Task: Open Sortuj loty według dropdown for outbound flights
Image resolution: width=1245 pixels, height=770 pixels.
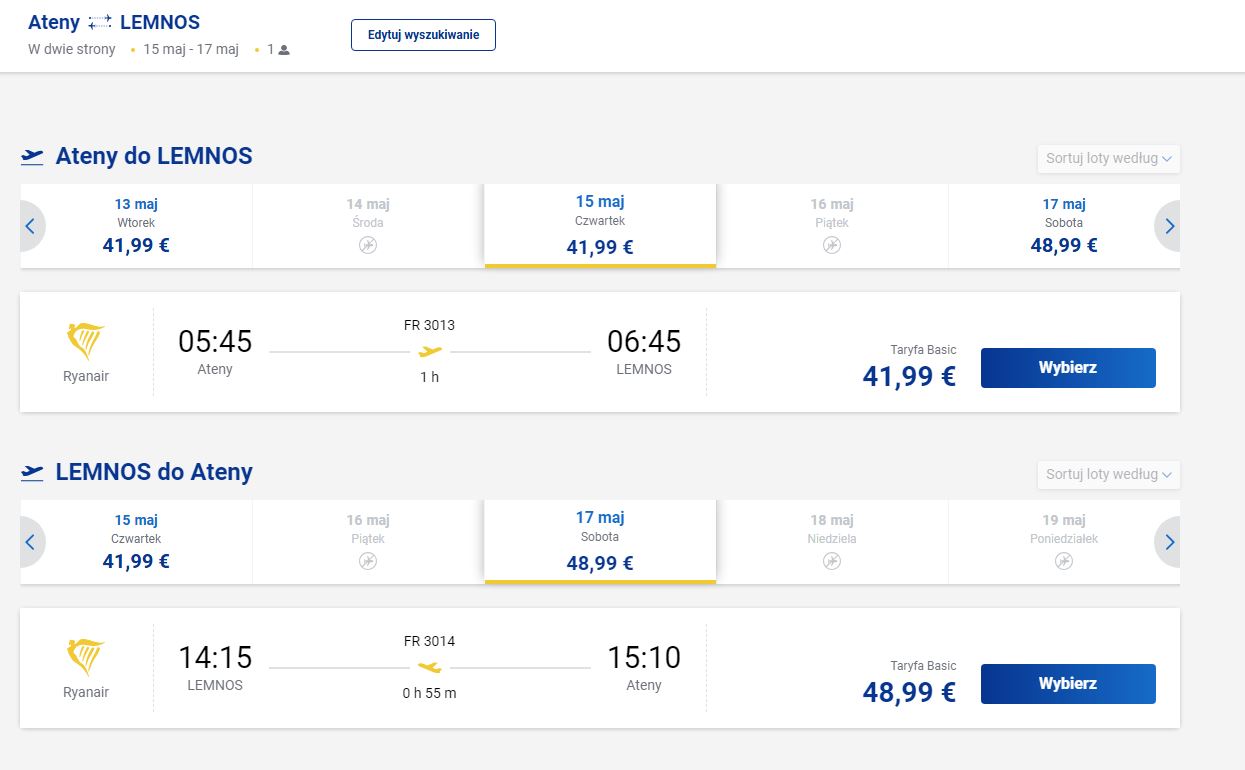Action: [x=1109, y=158]
